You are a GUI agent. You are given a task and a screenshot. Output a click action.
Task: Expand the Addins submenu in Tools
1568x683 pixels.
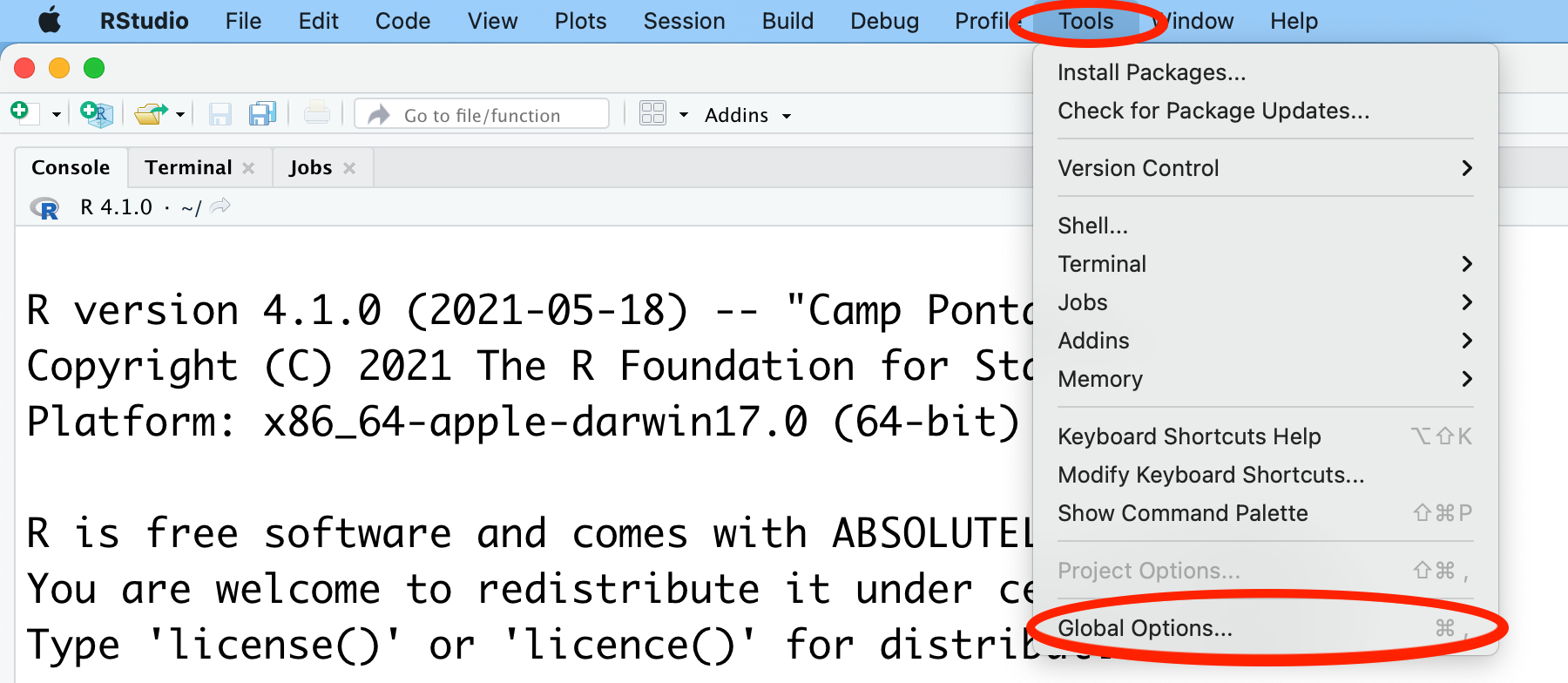(1265, 341)
